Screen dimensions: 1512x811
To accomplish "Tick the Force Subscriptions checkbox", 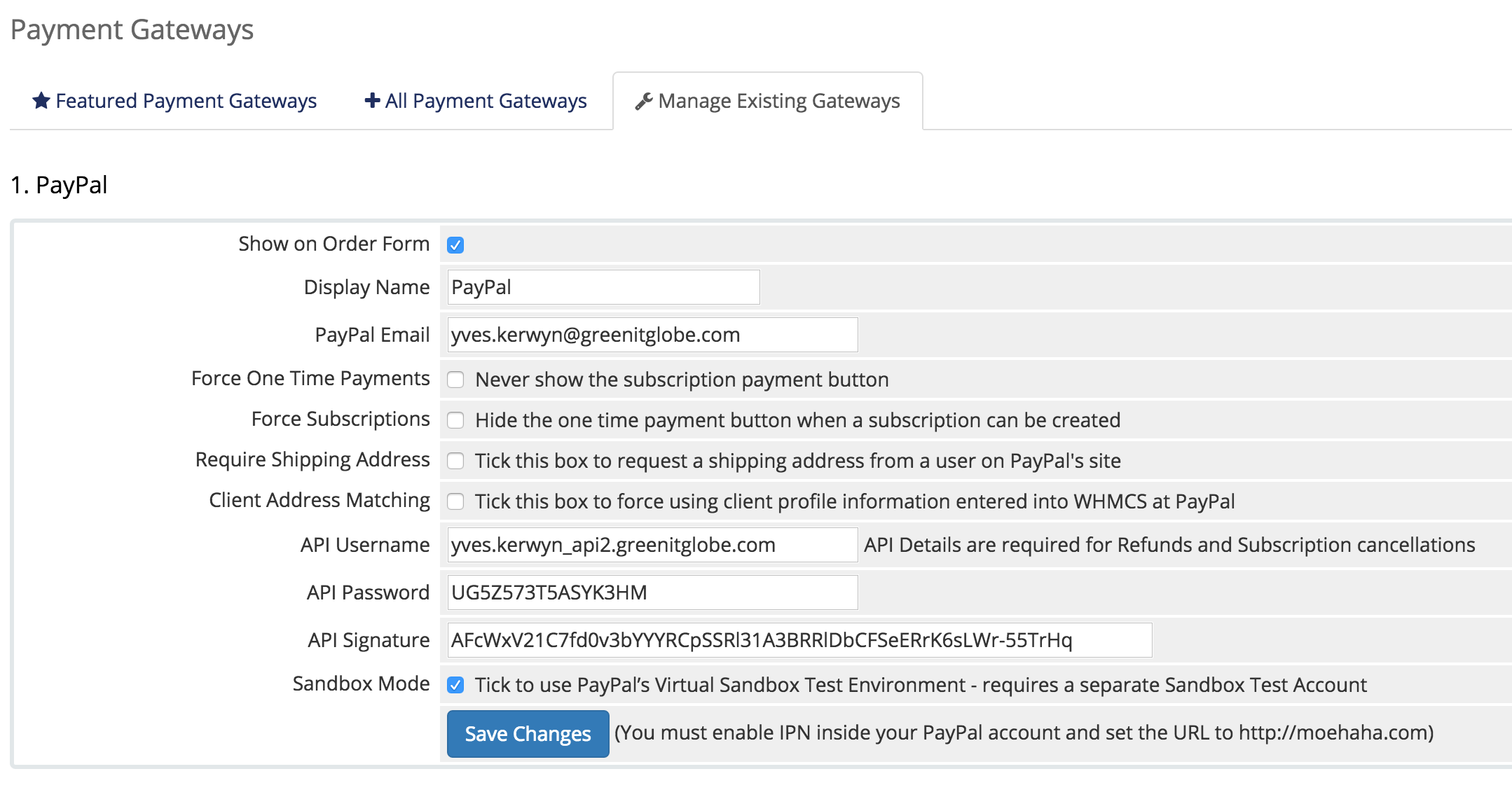I will 455,420.
